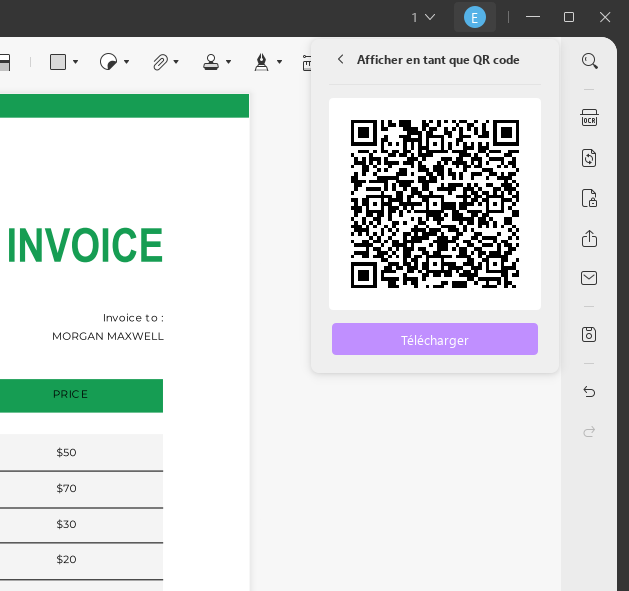Select the sticker tool
This screenshot has width=629, height=591.
(108, 62)
